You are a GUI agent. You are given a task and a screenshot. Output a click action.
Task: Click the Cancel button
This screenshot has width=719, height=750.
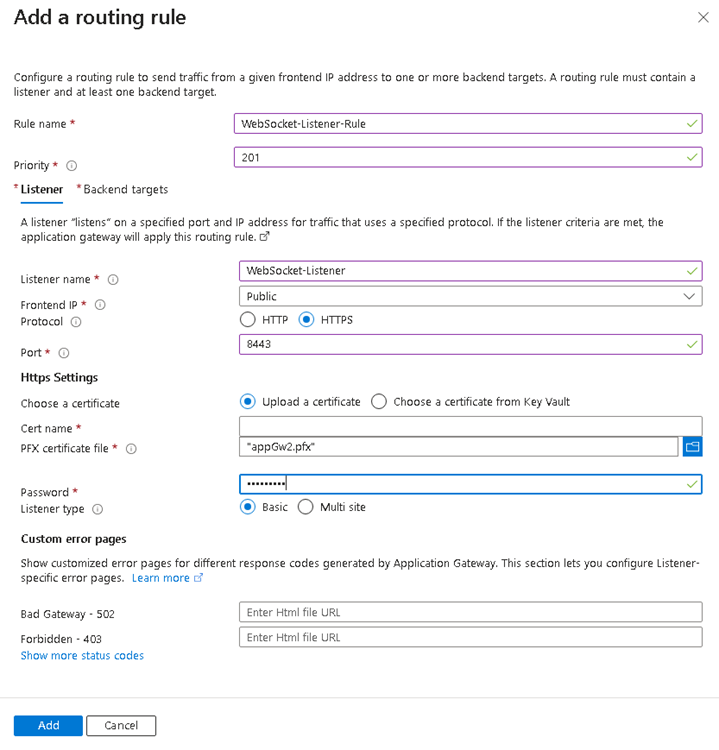[x=121, y=726]
